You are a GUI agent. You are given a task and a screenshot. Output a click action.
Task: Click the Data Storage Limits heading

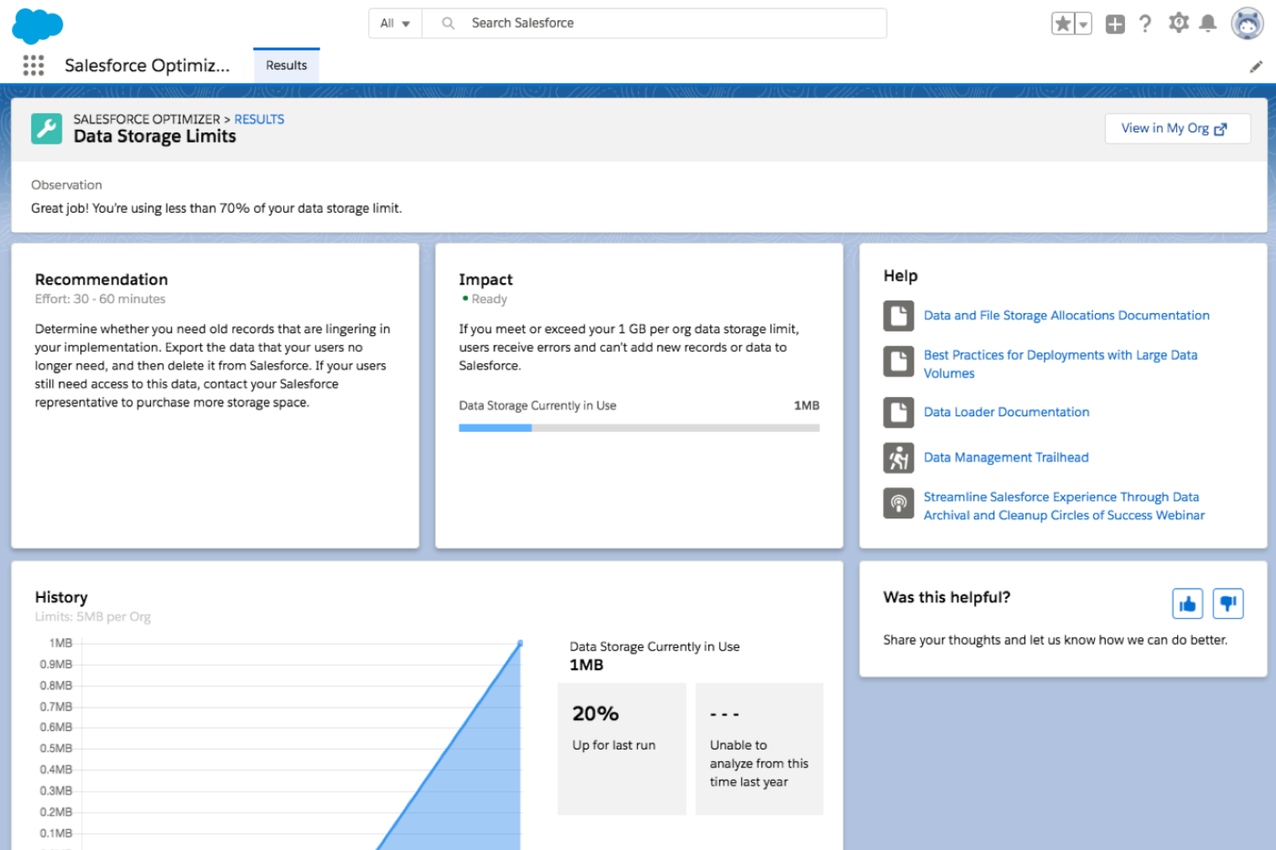tap(155, 137)
